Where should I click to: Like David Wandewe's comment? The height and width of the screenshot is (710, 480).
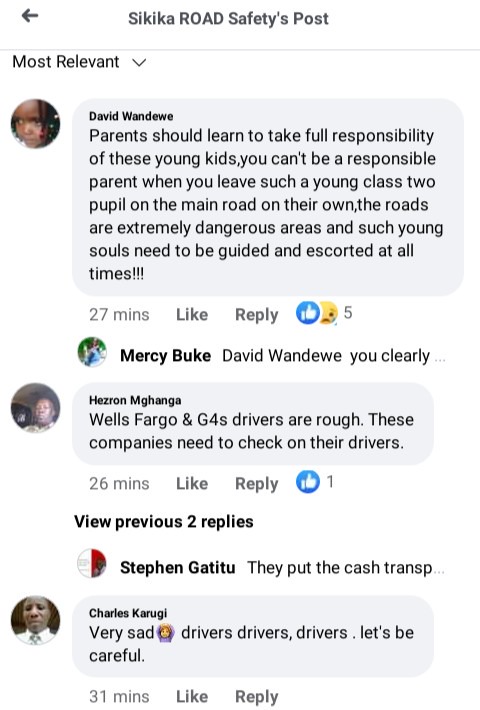192,314
